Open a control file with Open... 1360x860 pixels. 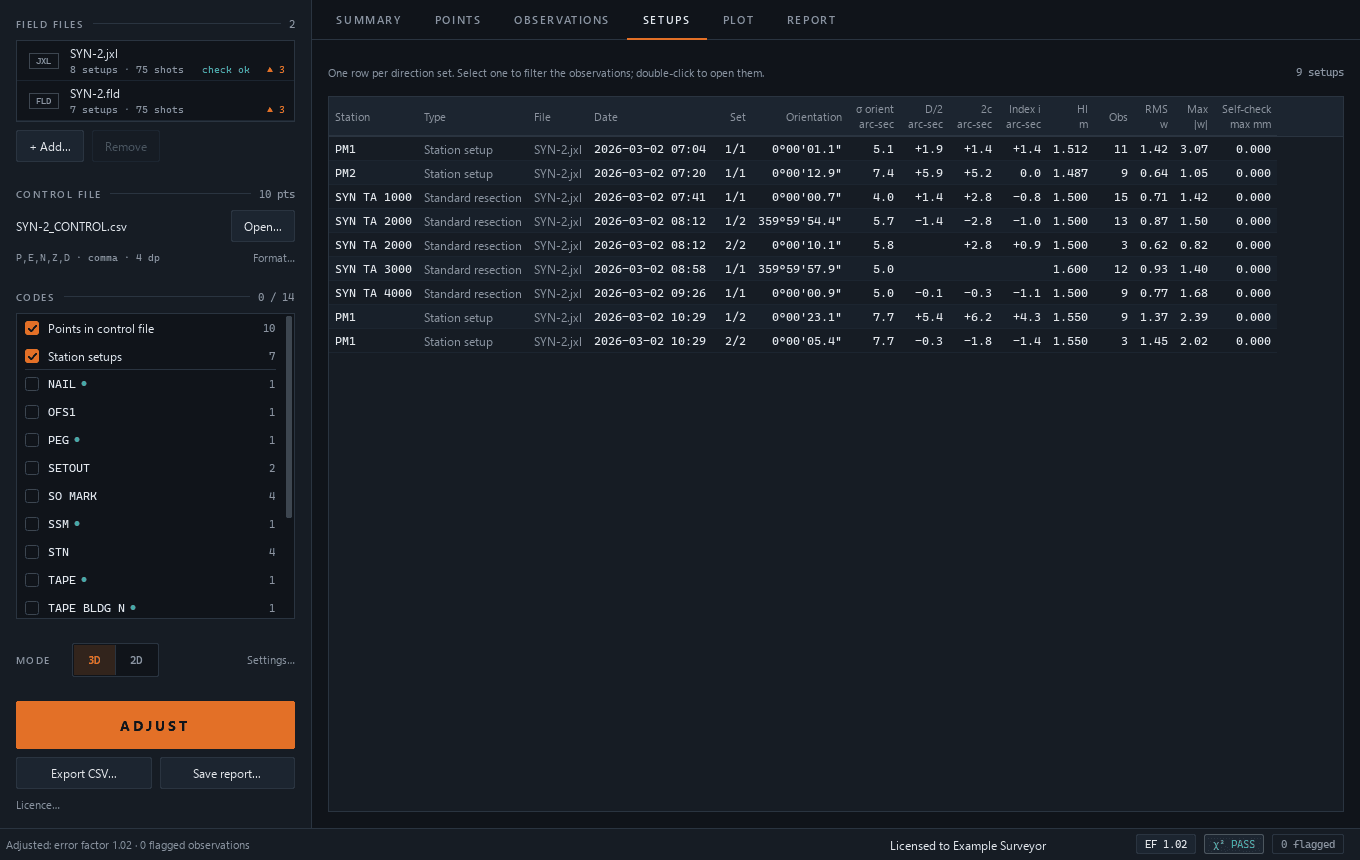click(263, 226)
